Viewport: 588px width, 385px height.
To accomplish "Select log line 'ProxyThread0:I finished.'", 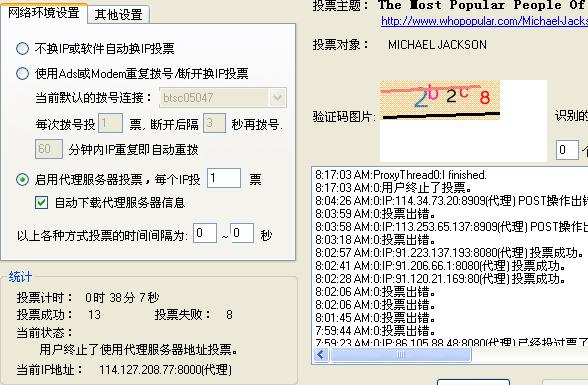I will pyautogui.click(x=401, y=175).
